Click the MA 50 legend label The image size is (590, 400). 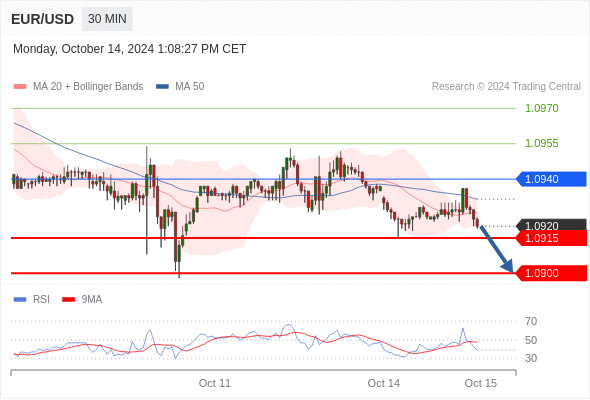click(x=190, y=87)
